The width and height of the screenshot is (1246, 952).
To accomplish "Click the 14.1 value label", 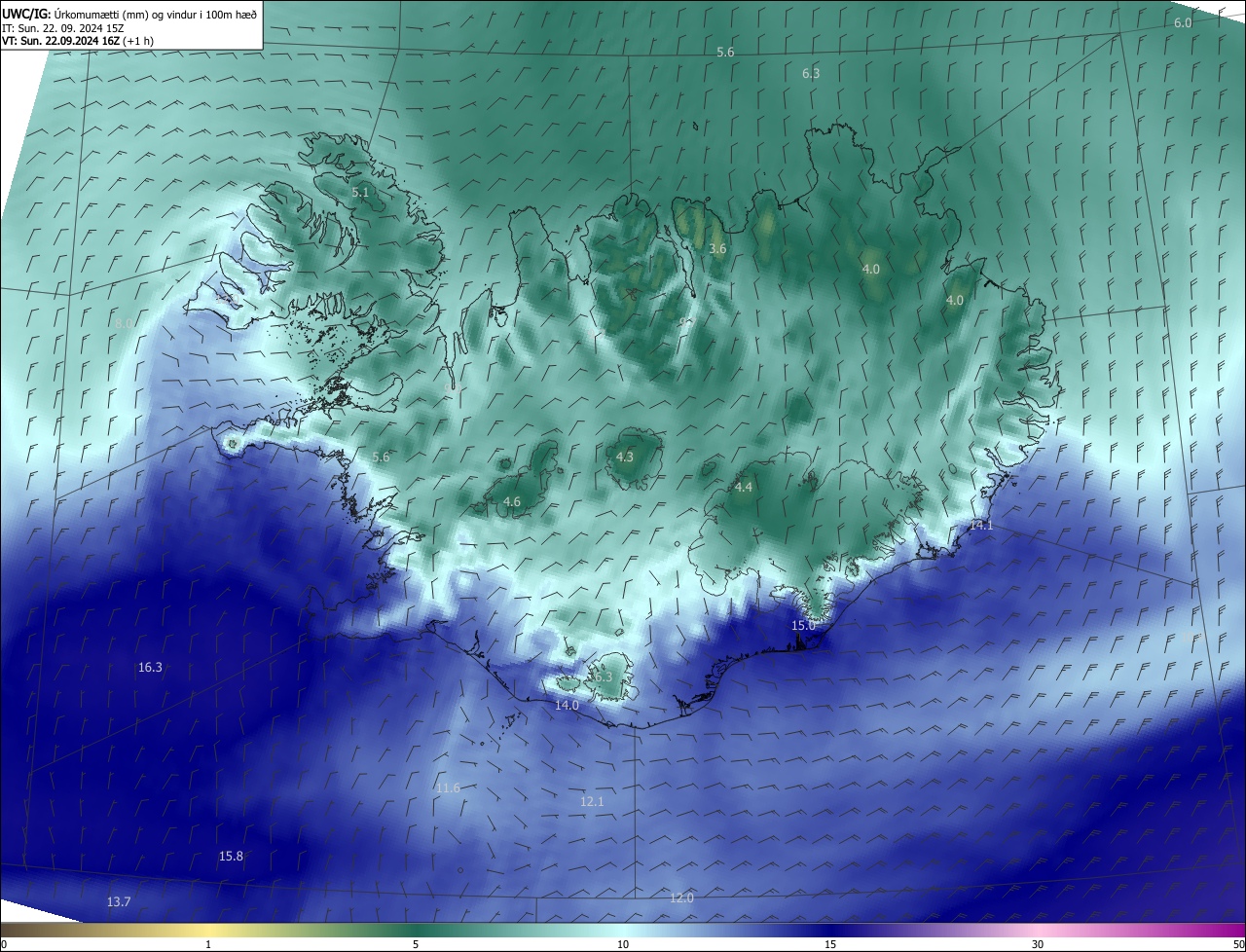I will (981, 526).
